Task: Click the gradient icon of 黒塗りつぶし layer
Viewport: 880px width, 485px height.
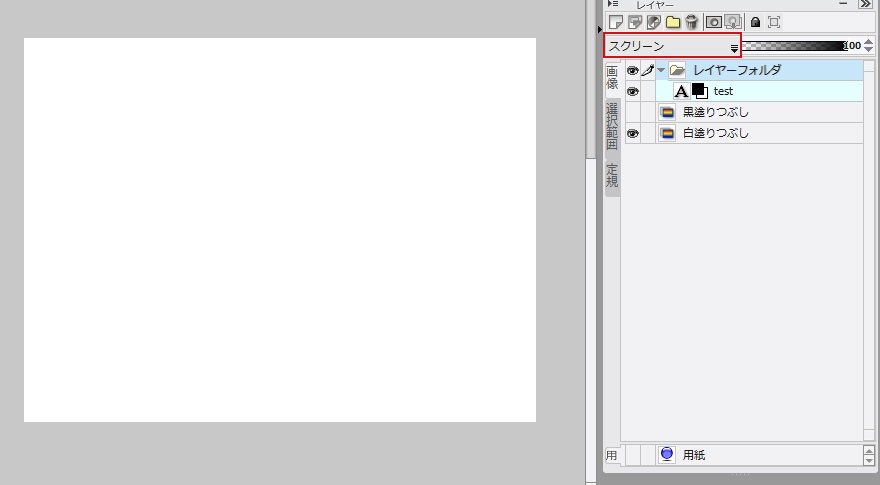Action: (x=667, y=112)
